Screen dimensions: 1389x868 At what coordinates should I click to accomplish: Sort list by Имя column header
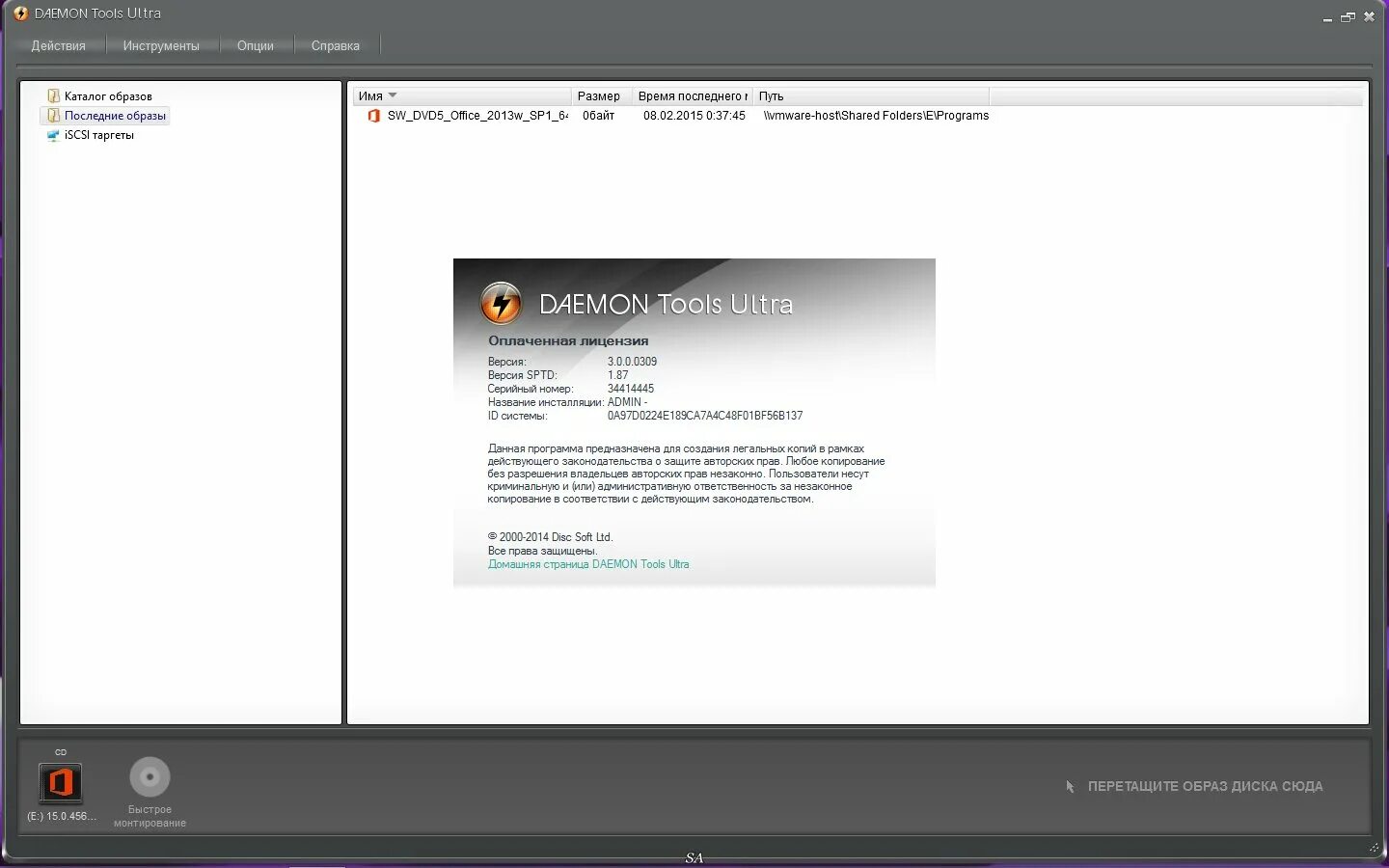(462, 96)
